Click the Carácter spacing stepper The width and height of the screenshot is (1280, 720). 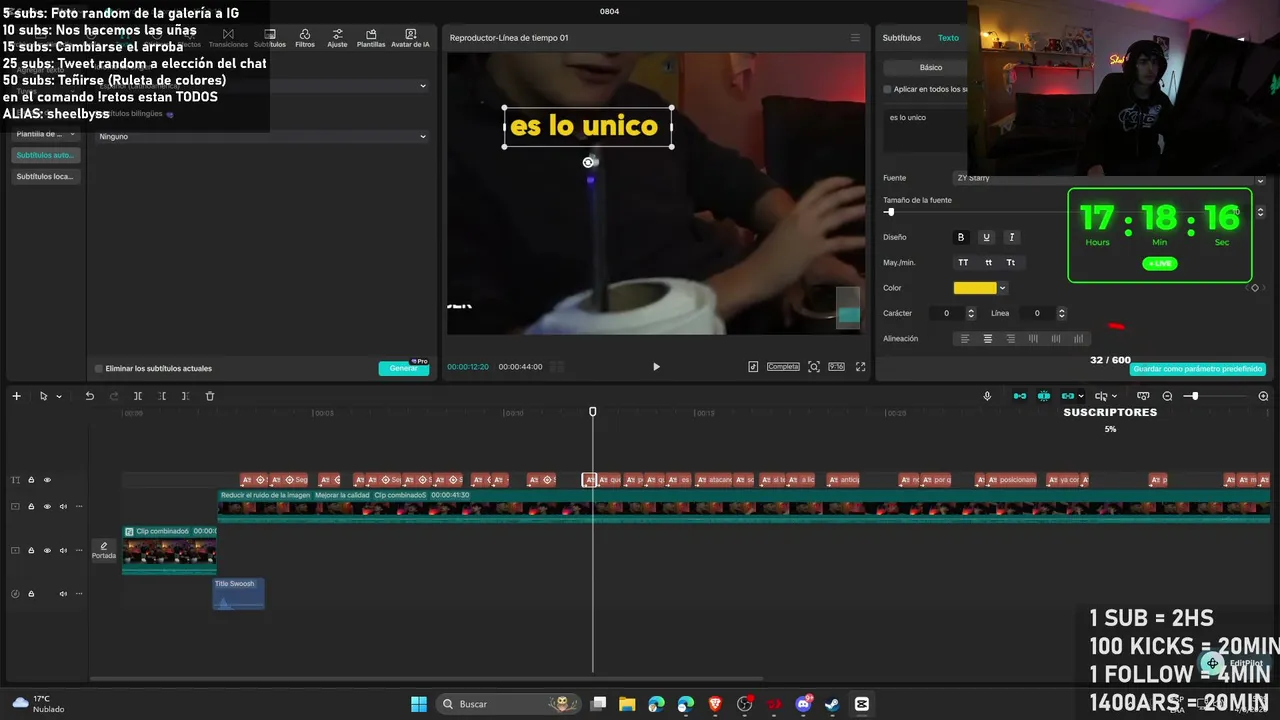point(970,313)
